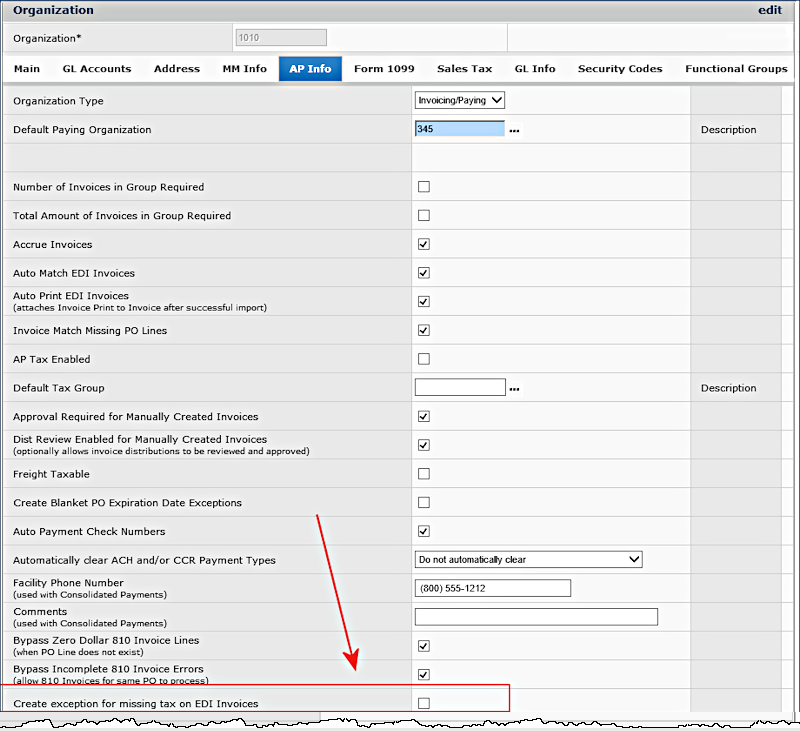Open the Organization Type dropdown
This screenshot has height=731, width=800.
click(460, 100)
